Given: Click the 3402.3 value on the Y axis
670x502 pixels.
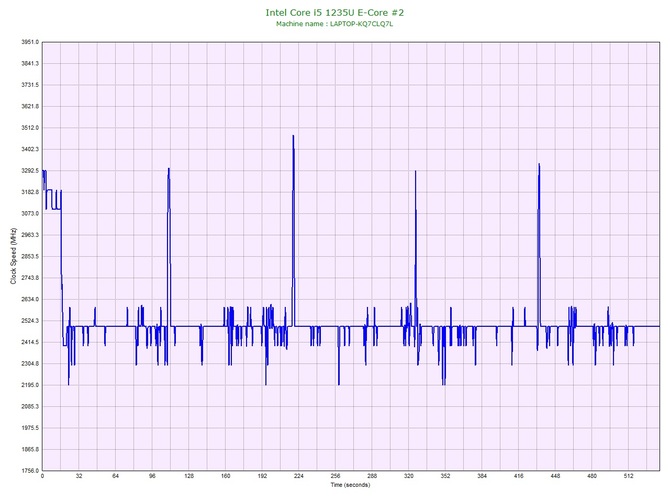Looking at the screenshot, I should click(30, 149).
